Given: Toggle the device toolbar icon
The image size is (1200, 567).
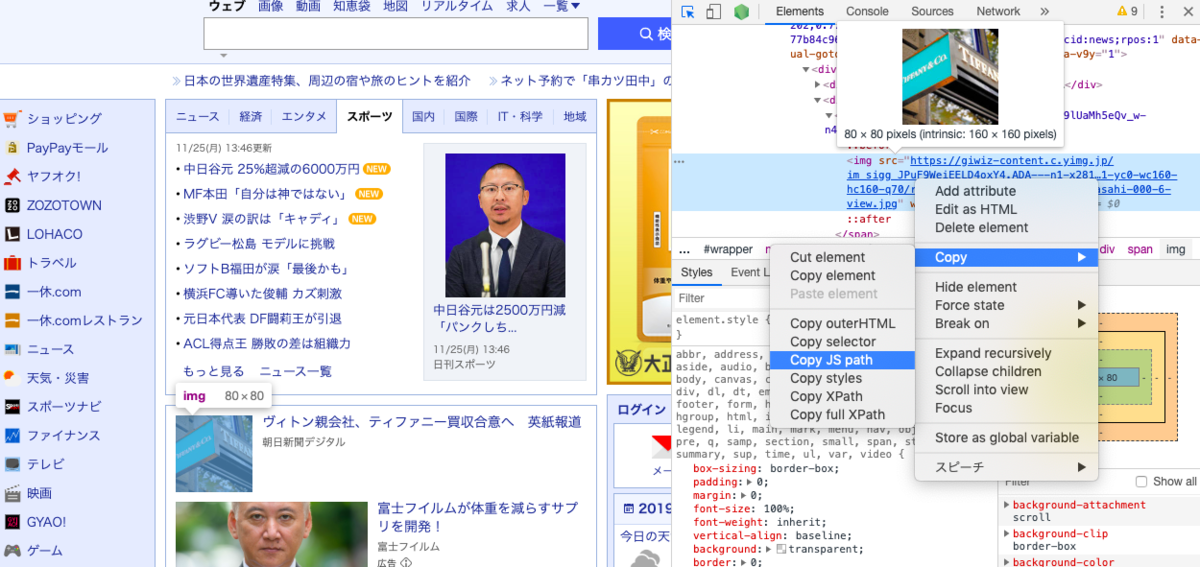Looking at the screenshot, I should point(714,12).
